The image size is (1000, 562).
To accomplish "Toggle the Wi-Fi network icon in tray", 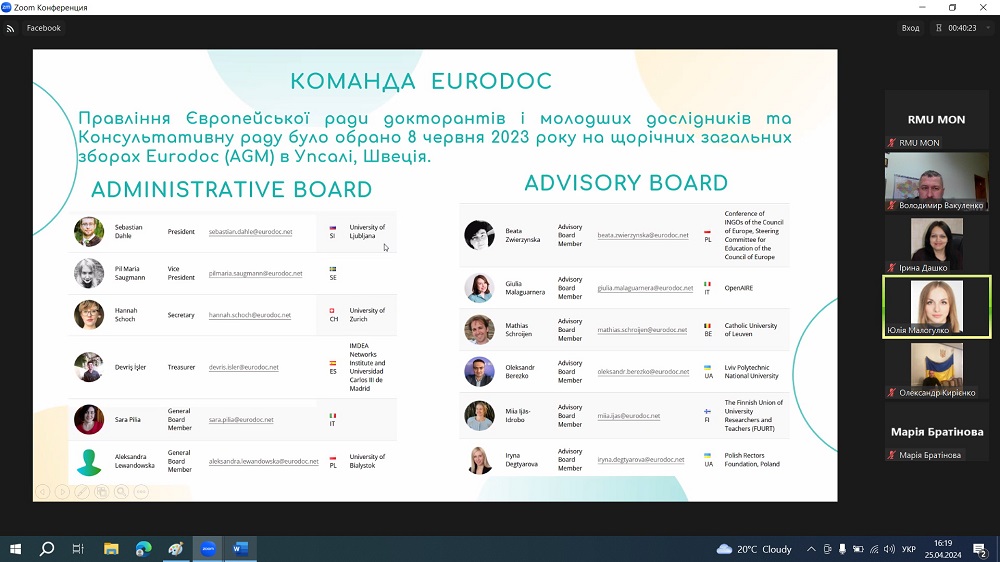I will (872, 549).
